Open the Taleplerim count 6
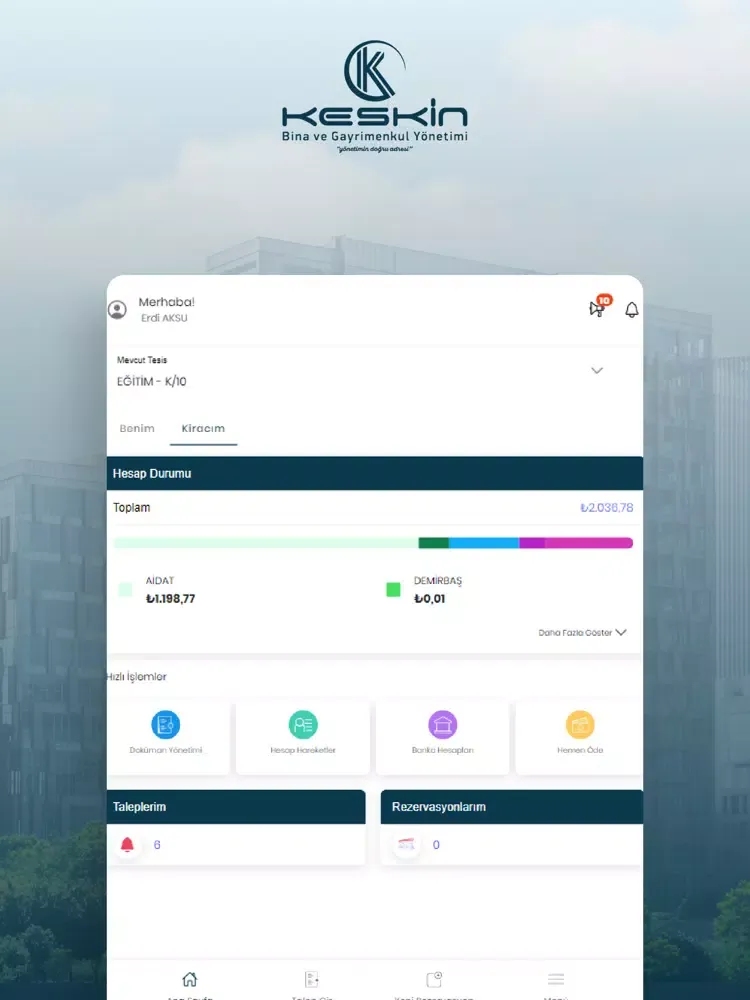The height and width of the screenshot is (1000, 750). [x=157, y=845]
